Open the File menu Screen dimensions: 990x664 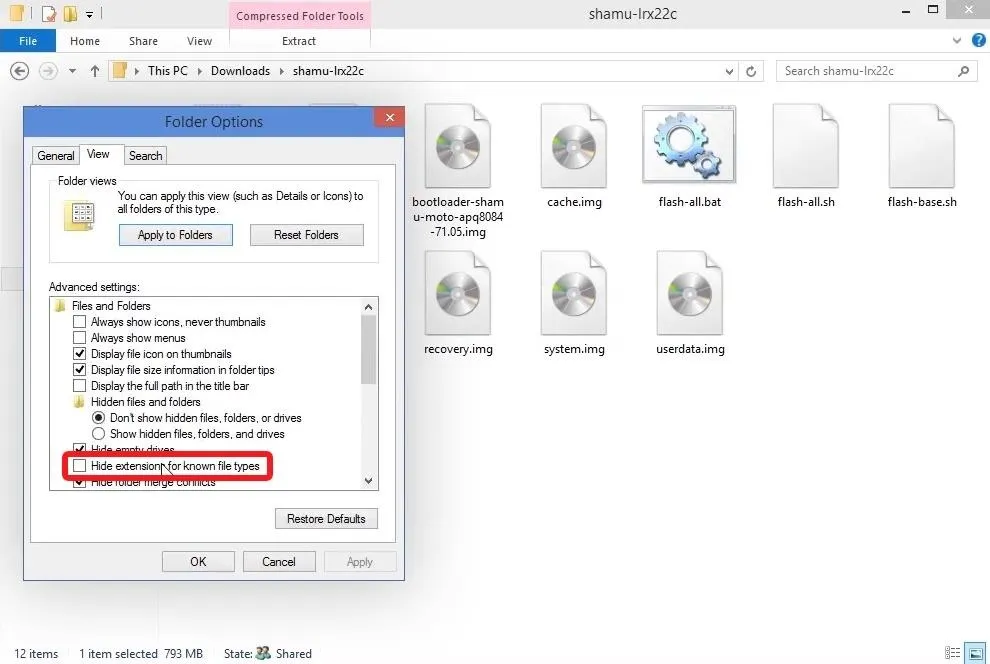(28, 41)
